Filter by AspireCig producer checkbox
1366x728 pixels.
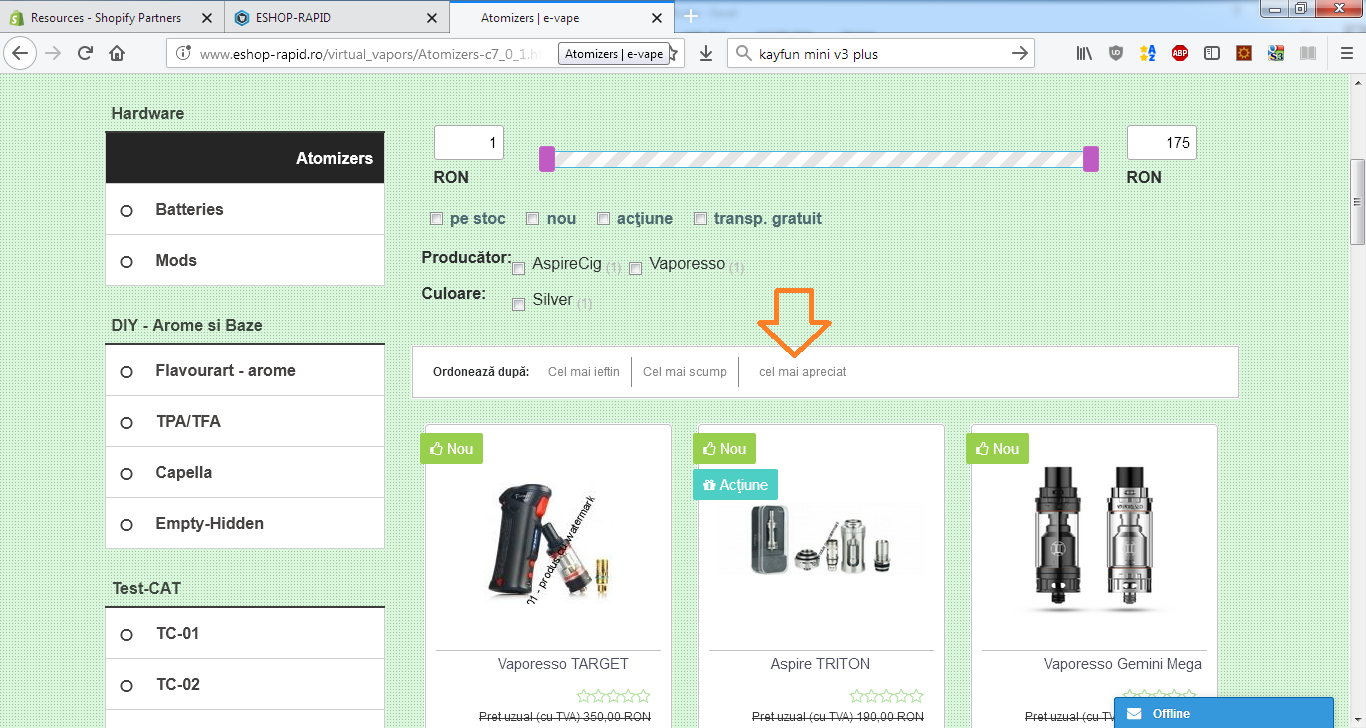518,269
